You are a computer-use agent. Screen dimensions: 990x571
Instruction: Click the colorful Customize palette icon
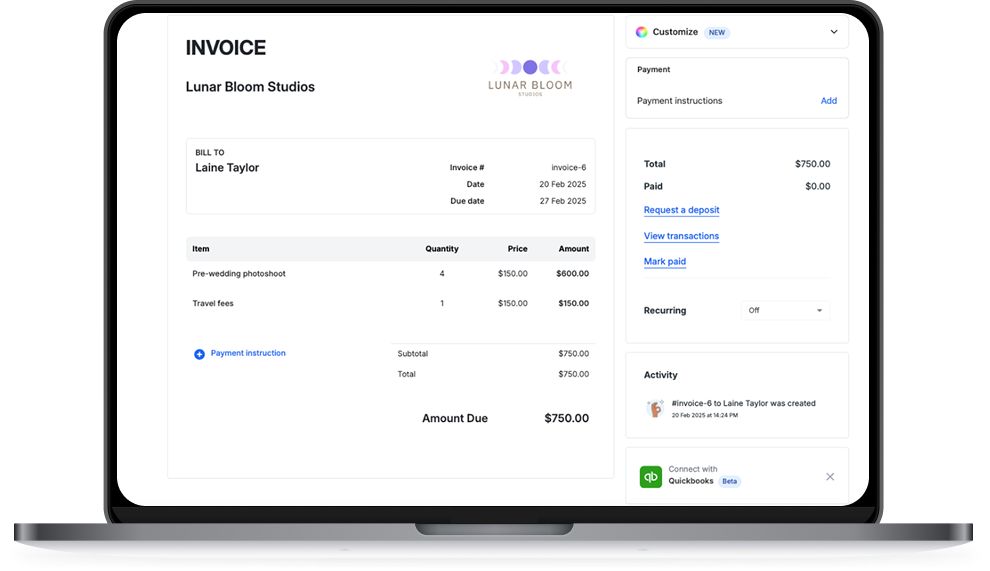[642, 32]
